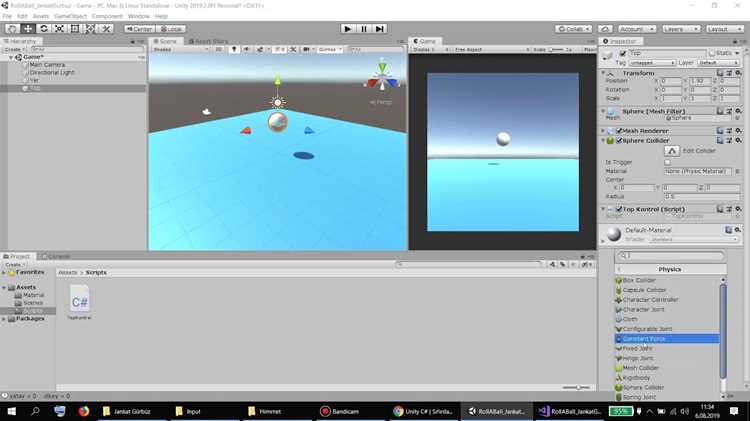Open the Component menu
Screen dimensions: 750x421
click(107, 16)
